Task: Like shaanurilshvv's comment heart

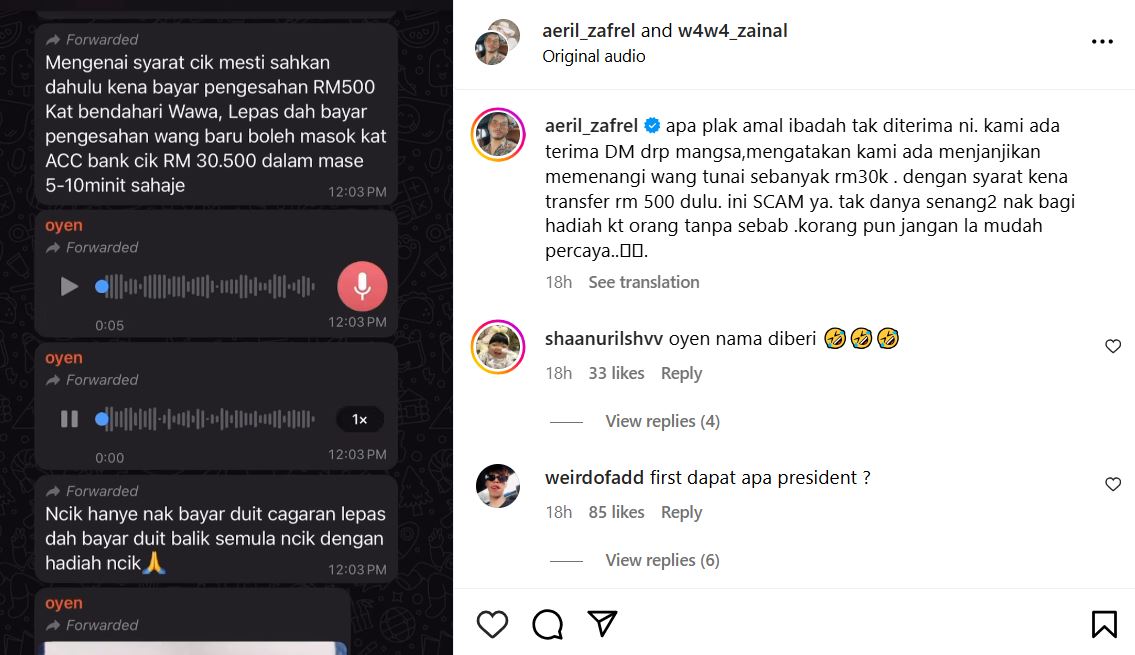Action: pyautogui.click(x=1113, y=347)
